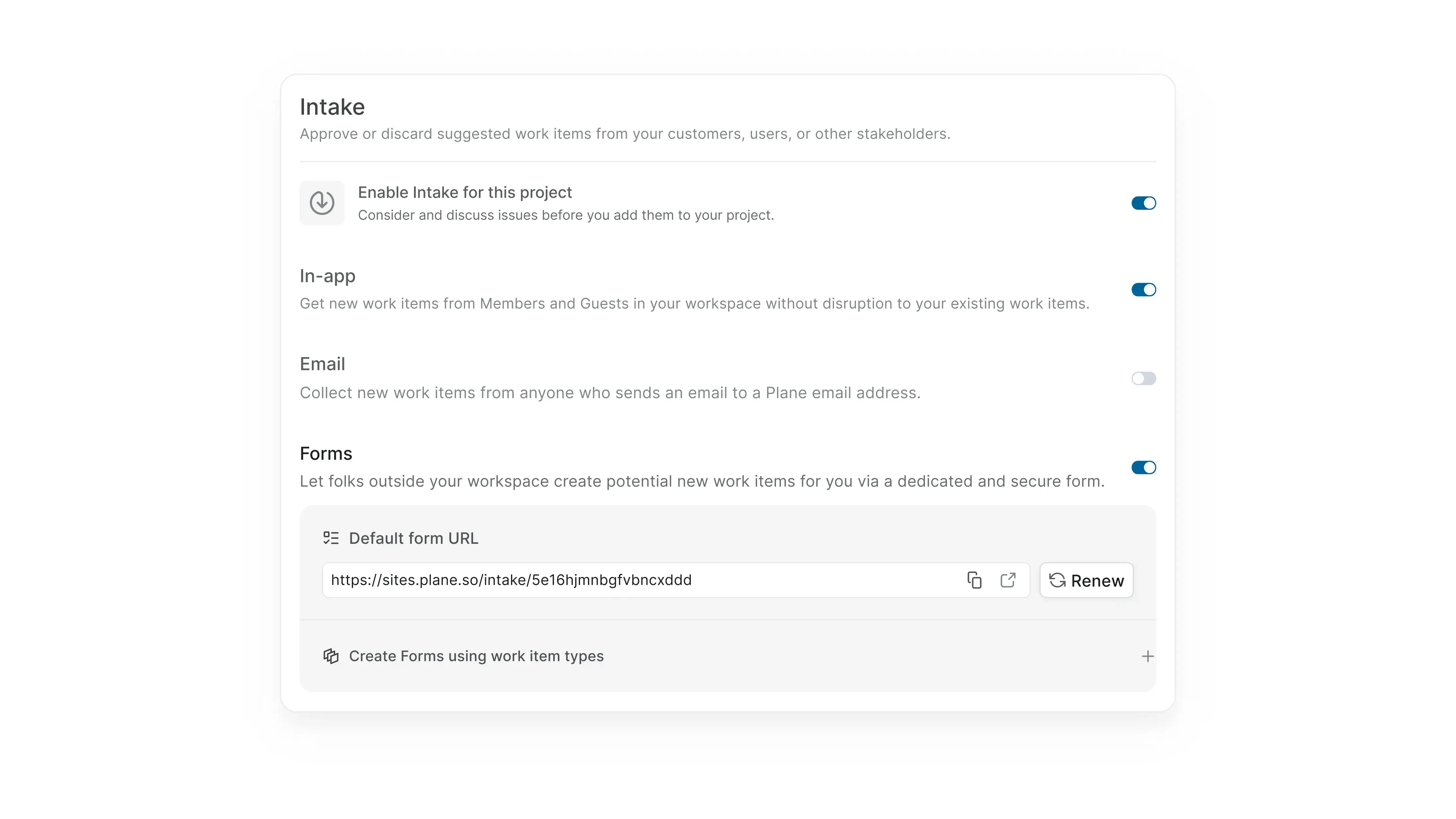The width and height of the screenshot is (1456, 819).
Task: Enable the Email intake toggle
Action: pos(1144,378)
